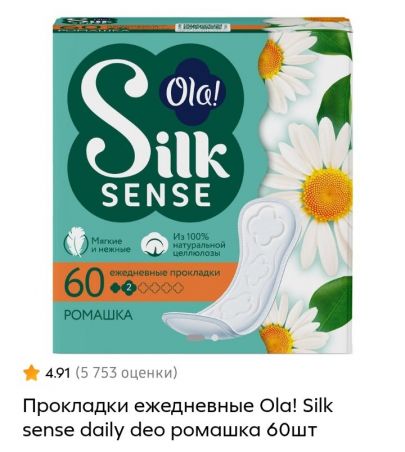Click the empty absorbency diamonds row
Screen dimensions: 405x452
161,288
